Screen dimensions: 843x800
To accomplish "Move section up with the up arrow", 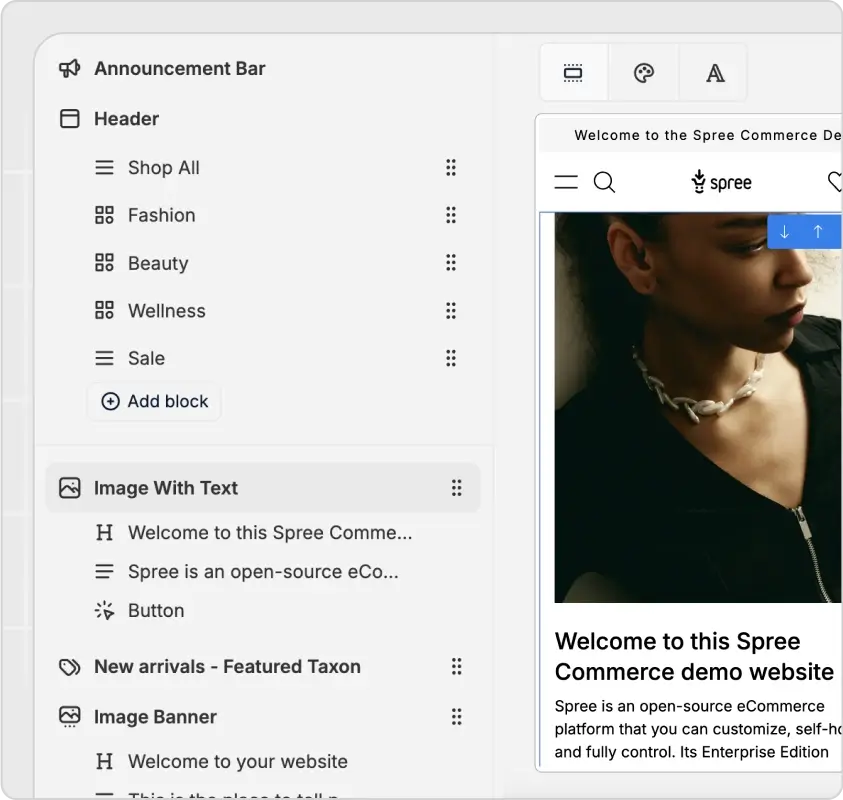I will tap(818, 232).
